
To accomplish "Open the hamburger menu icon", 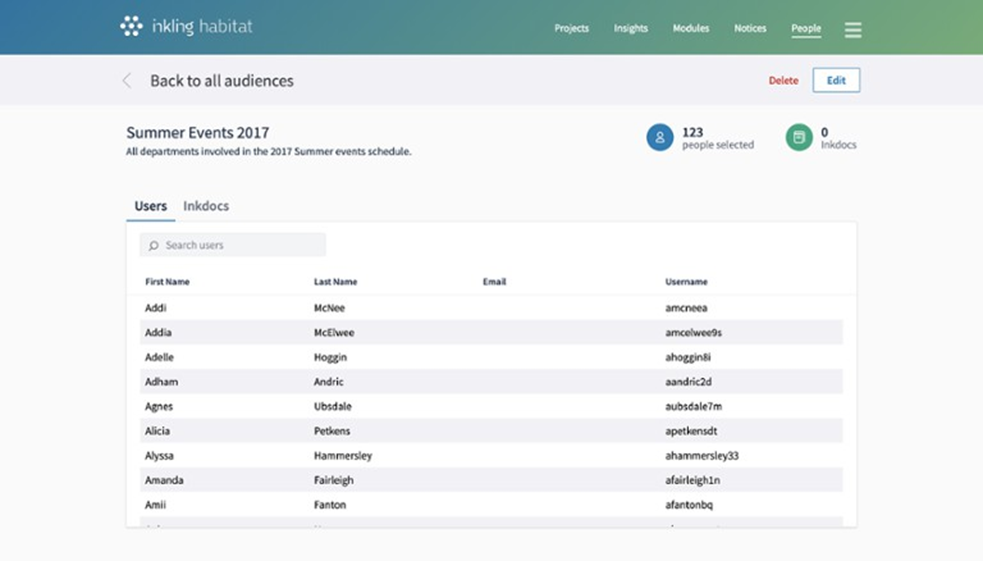I will (852, 30).
